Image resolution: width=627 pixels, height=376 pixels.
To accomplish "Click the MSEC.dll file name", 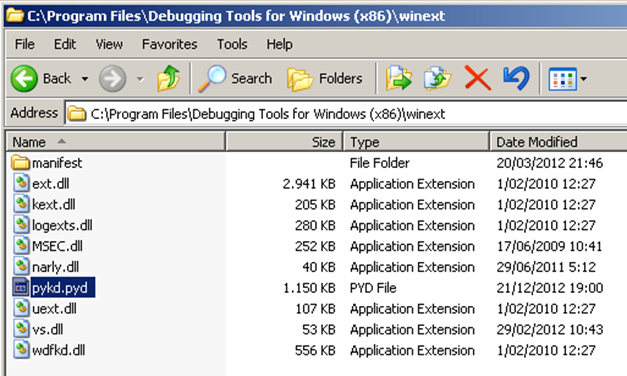I will [57, 246].
